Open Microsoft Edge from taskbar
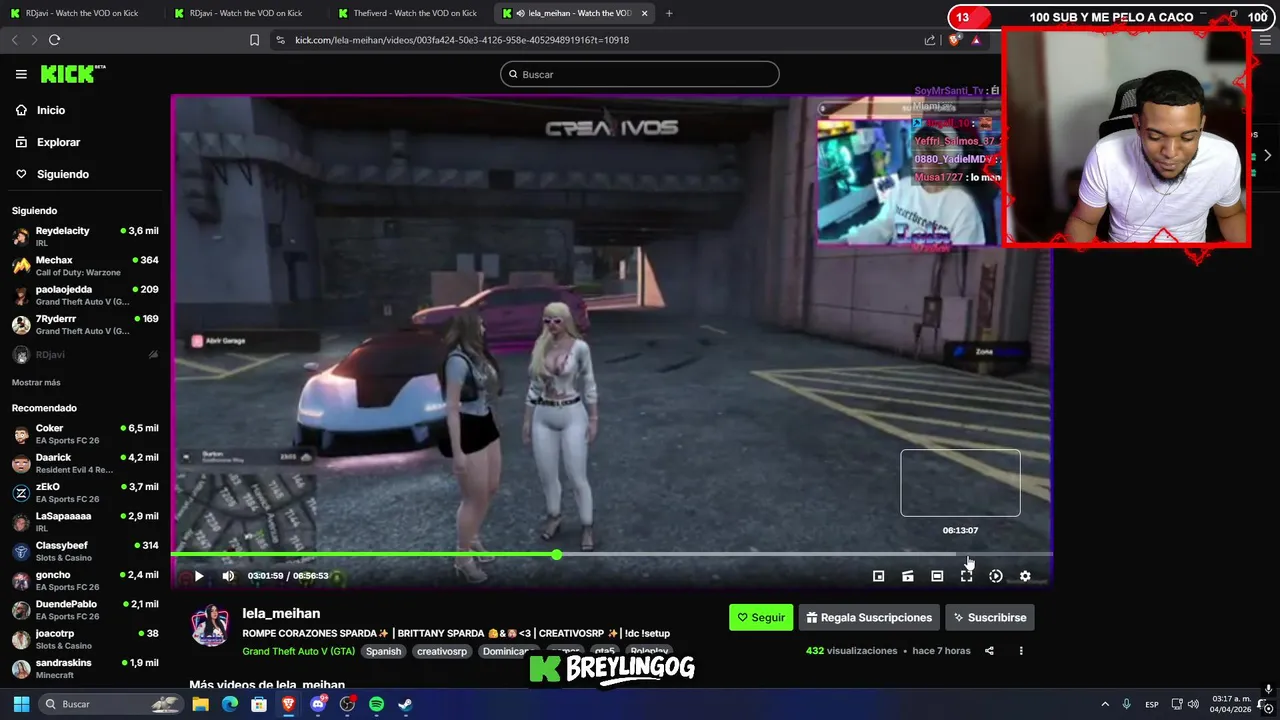The width and height of the screenshot is (1280, 720). [230, 704]
